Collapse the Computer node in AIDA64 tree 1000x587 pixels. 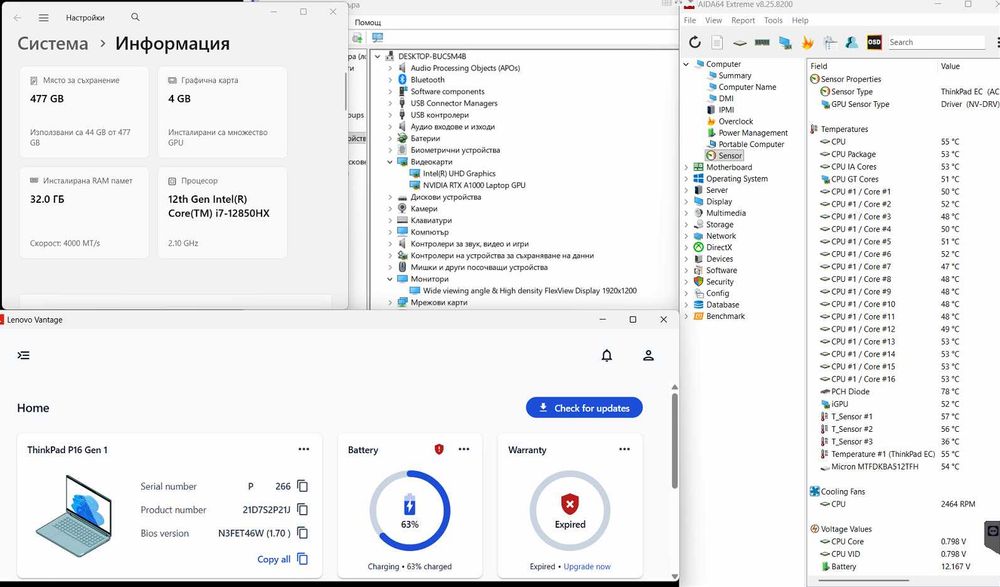coord(686,64)
